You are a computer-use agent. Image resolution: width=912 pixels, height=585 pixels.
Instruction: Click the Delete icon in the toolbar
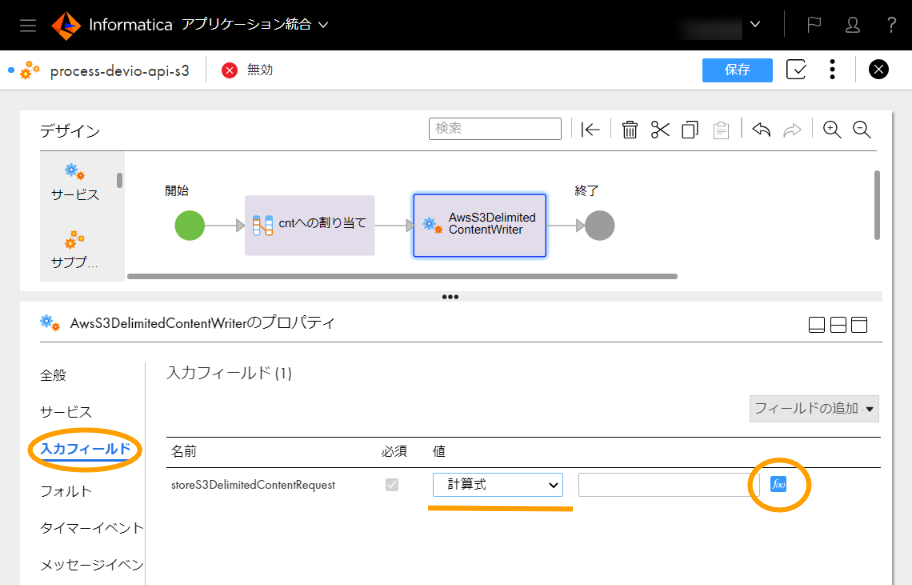[629, 128]
